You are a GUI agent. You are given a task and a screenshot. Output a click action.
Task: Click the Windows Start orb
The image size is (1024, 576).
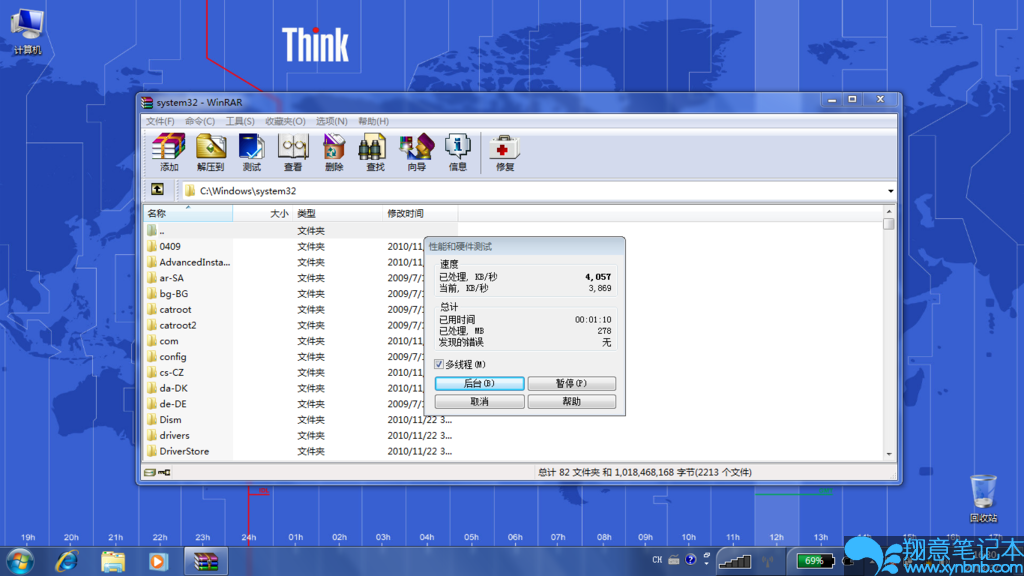[19, 561]
